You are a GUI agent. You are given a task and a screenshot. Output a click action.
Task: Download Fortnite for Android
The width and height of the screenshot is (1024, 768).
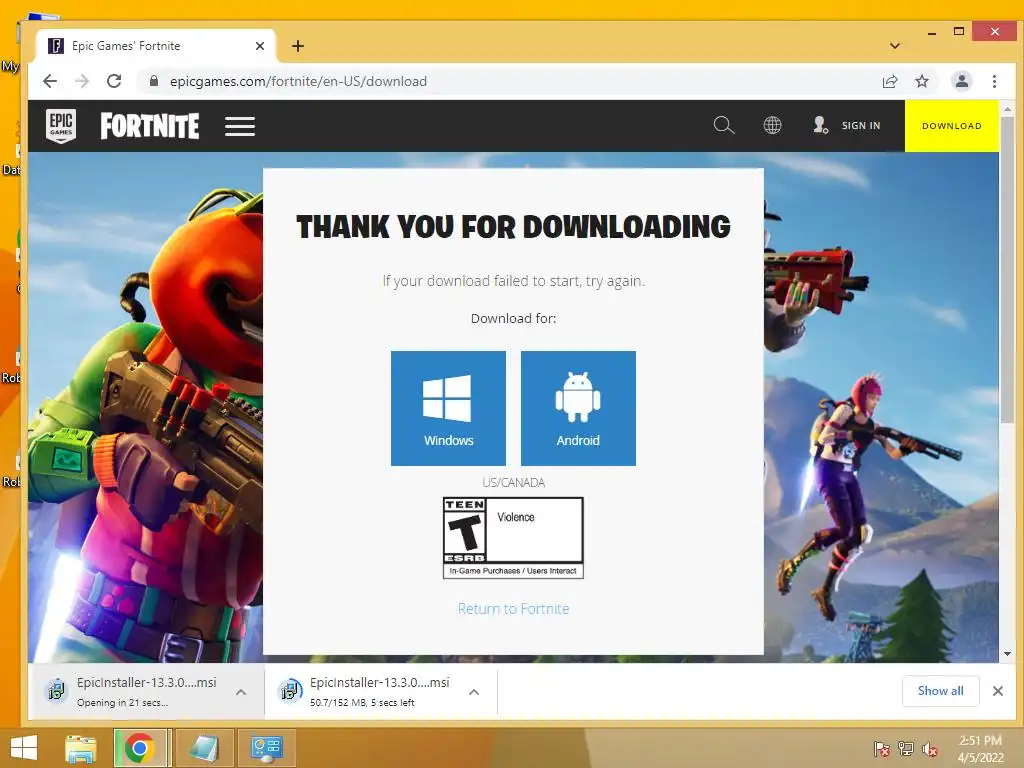tap(578, 408)
